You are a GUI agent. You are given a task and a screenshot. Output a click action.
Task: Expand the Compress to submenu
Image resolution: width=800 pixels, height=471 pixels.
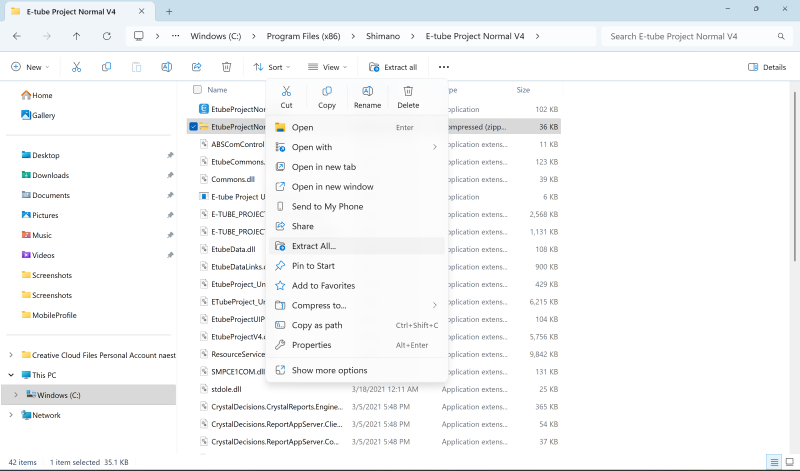pyautogui.click(x=435, y=305)
